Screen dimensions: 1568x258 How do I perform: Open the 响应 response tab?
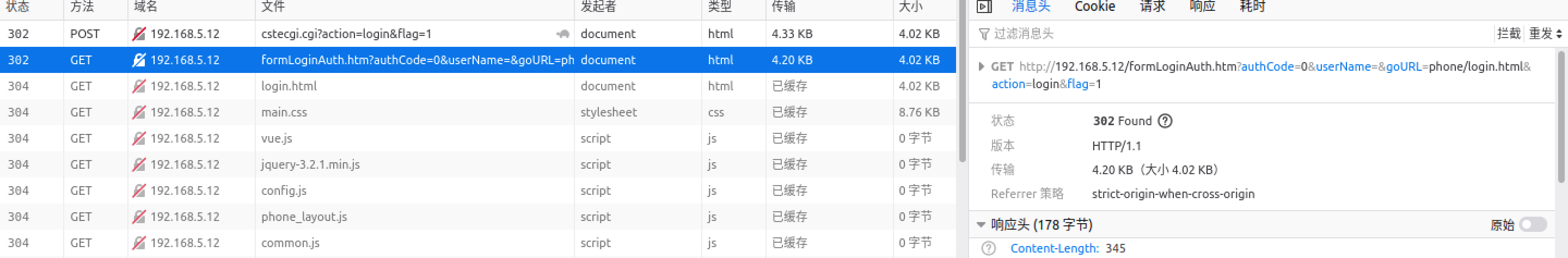click(1202, 7)
